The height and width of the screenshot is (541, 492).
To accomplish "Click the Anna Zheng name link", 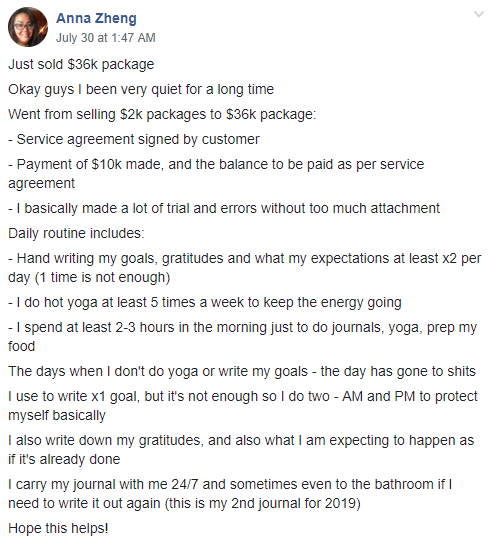I will (97, 18).
